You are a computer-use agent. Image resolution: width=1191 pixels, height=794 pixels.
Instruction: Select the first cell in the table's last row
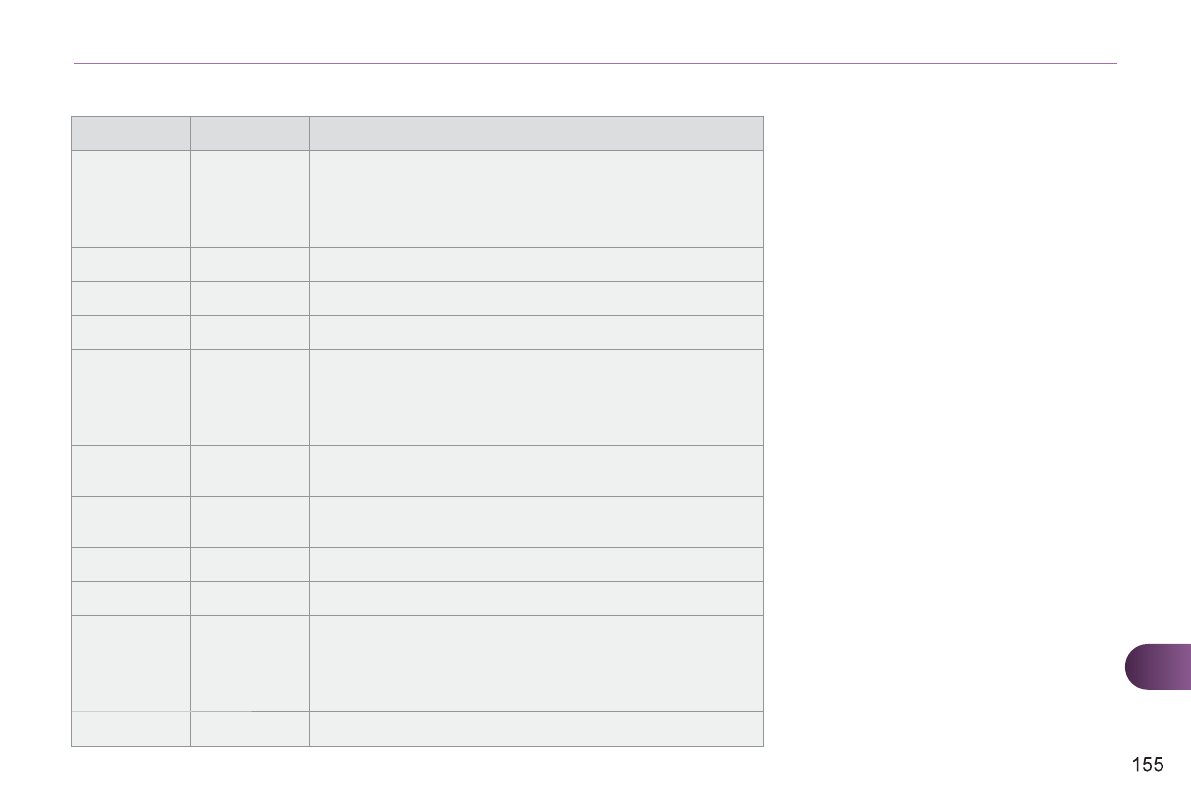[130, 729]
